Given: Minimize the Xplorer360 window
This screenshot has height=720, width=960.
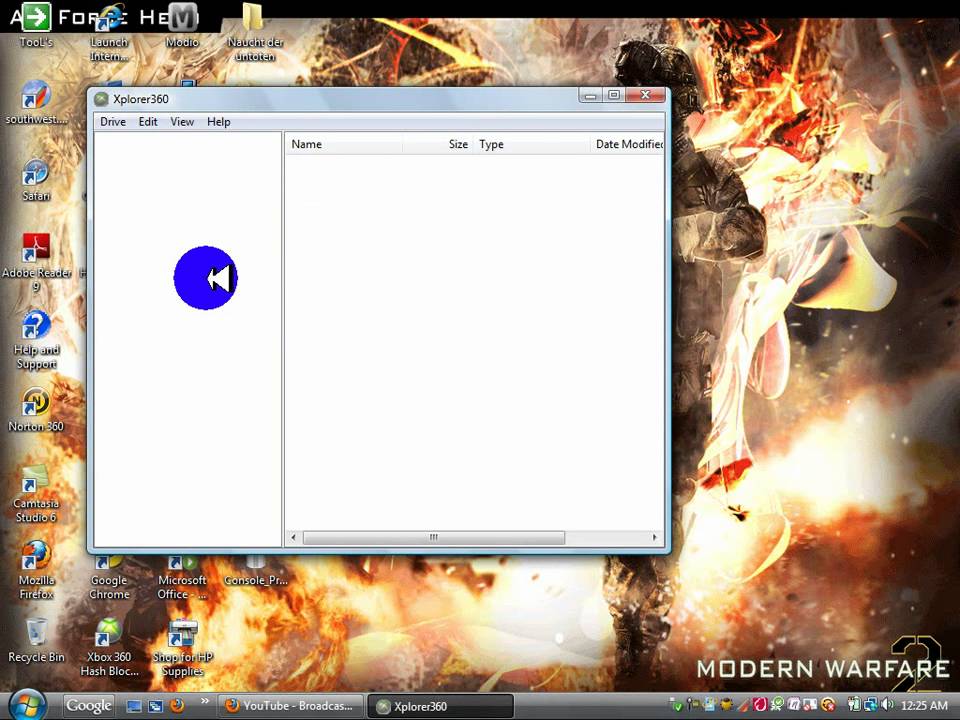Looking at the screenshot, I should (590, 95).
